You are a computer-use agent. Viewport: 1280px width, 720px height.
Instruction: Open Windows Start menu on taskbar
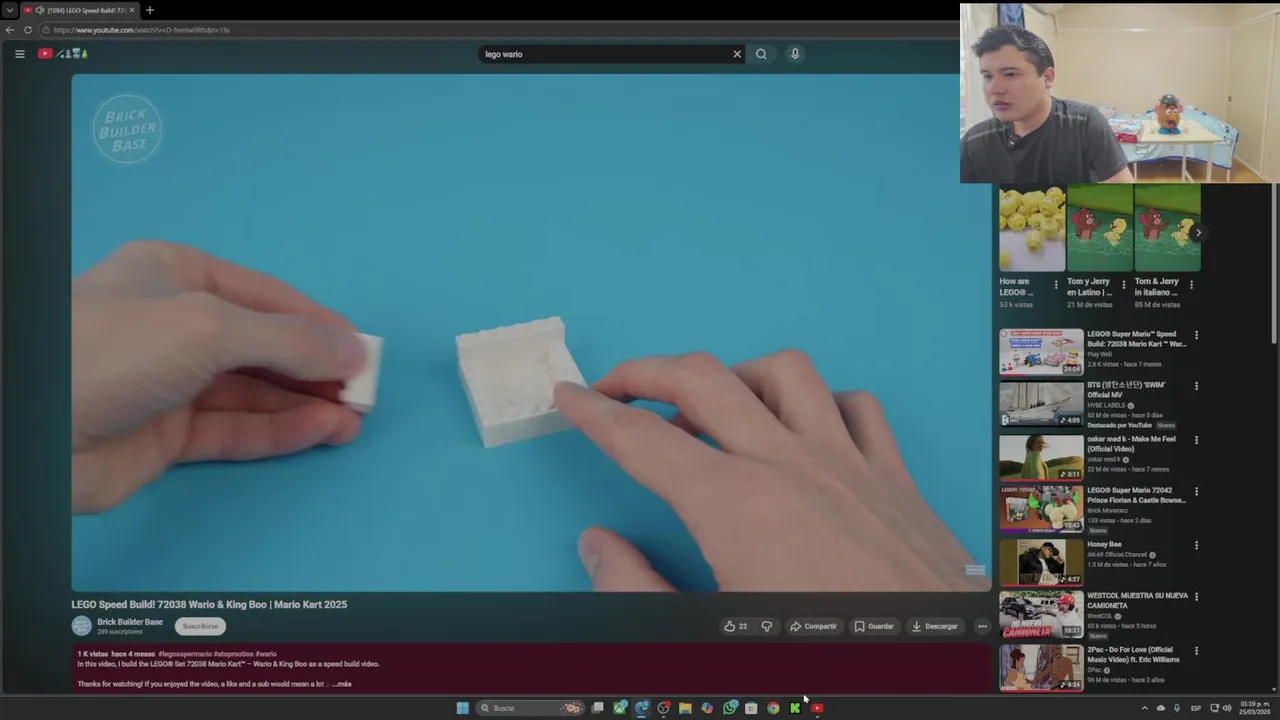tap(462, 708)
